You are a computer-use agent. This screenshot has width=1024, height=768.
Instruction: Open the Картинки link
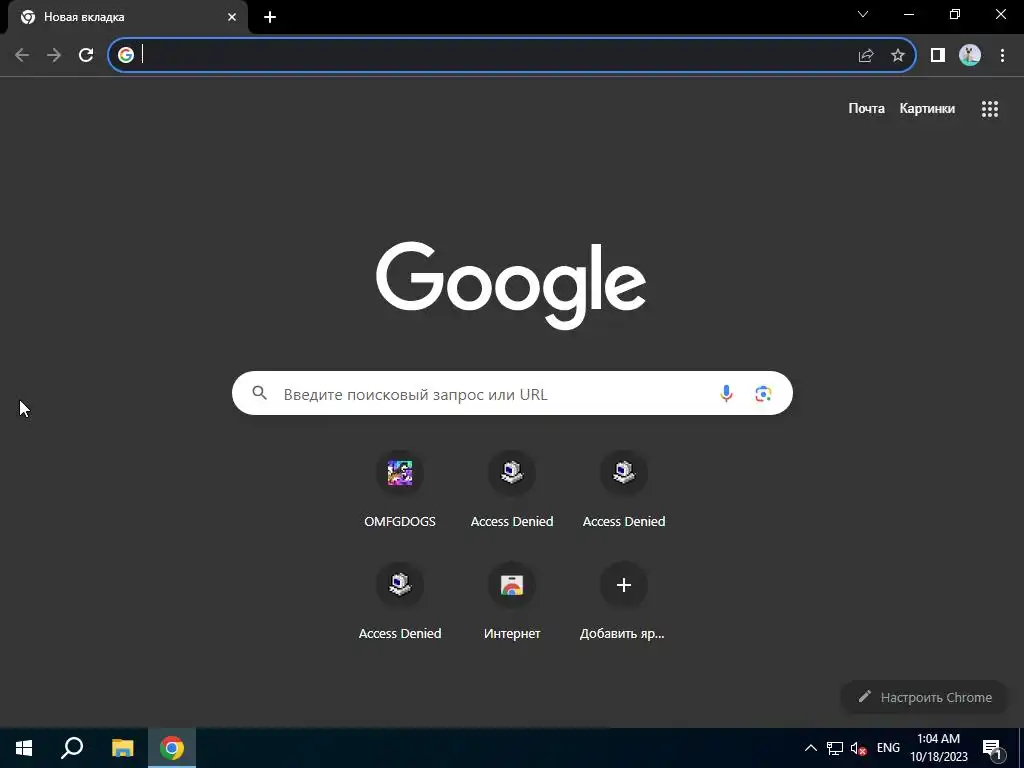coord(927,108)
